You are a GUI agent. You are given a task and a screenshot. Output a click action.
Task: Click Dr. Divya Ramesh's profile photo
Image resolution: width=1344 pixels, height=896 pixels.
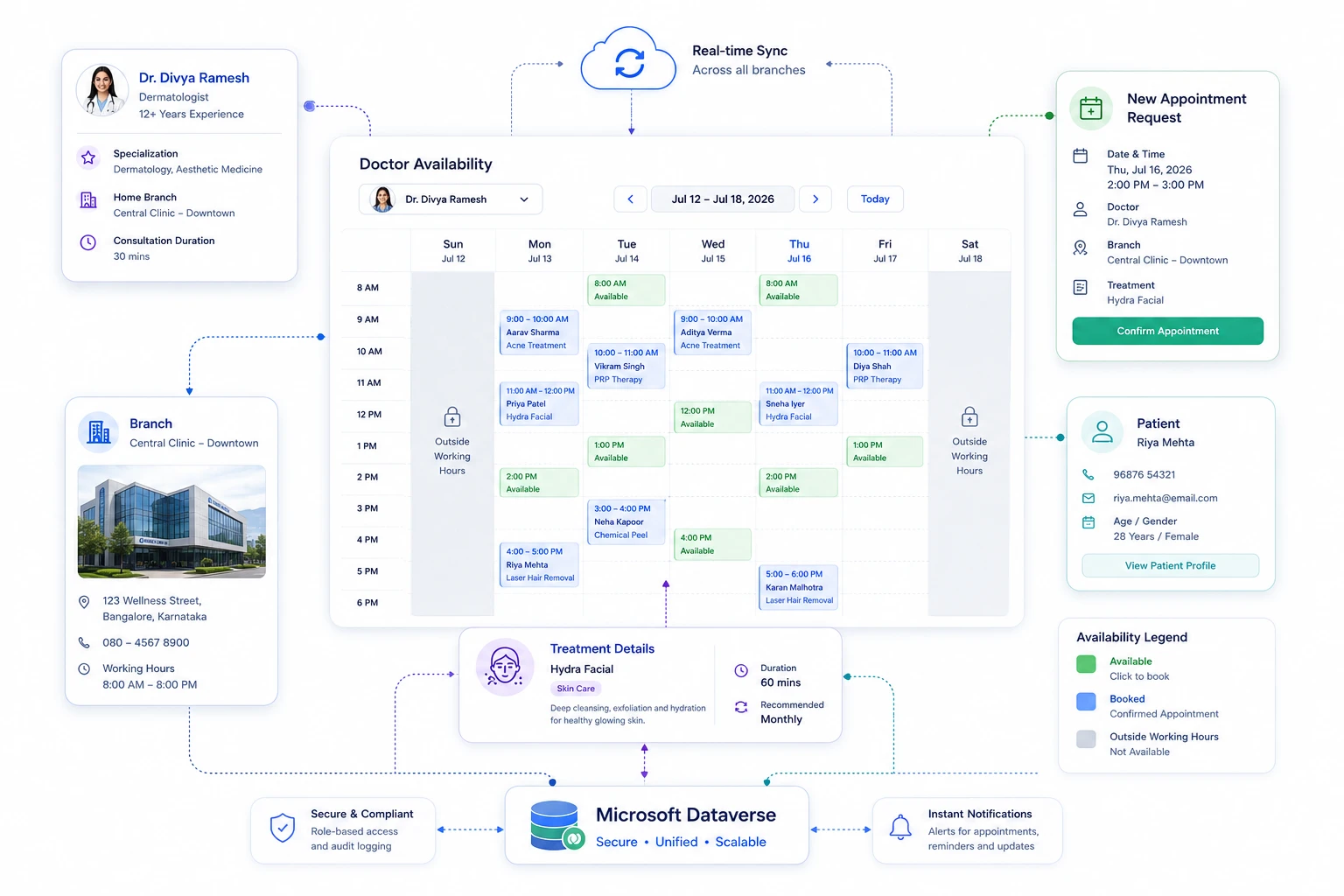(x=102, y=90)
